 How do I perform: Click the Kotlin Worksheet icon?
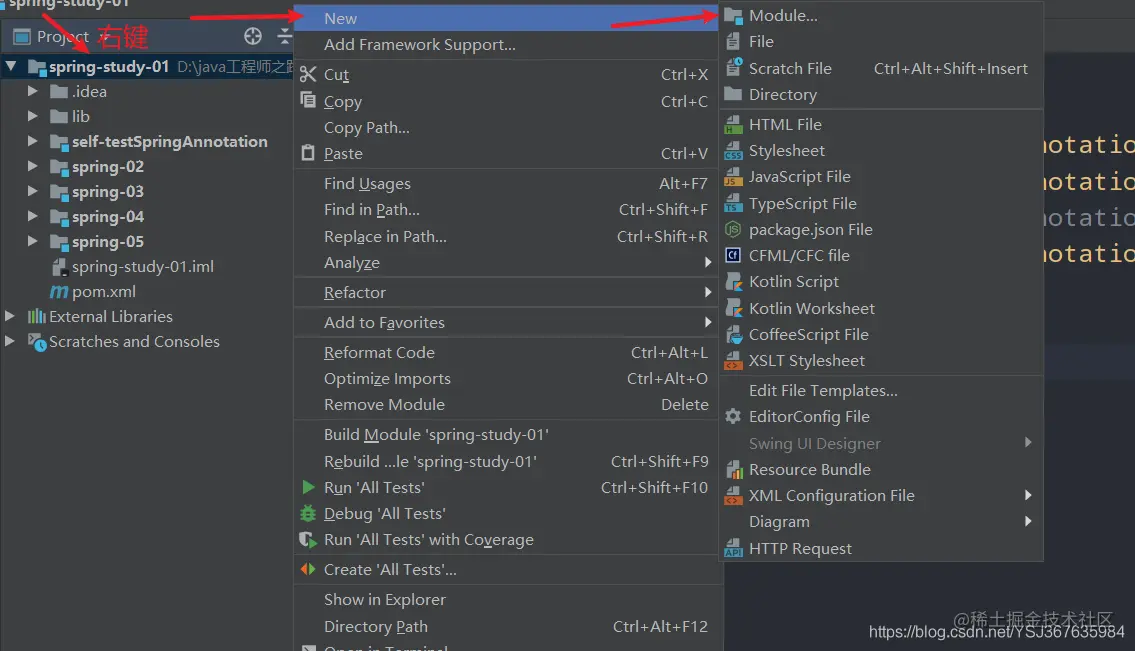(733, 308)
